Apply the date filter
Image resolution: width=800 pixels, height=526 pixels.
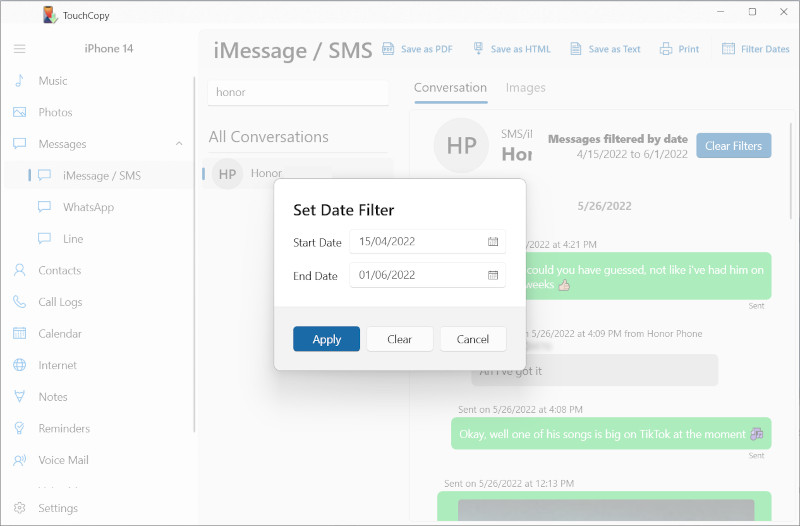point(327,339)
